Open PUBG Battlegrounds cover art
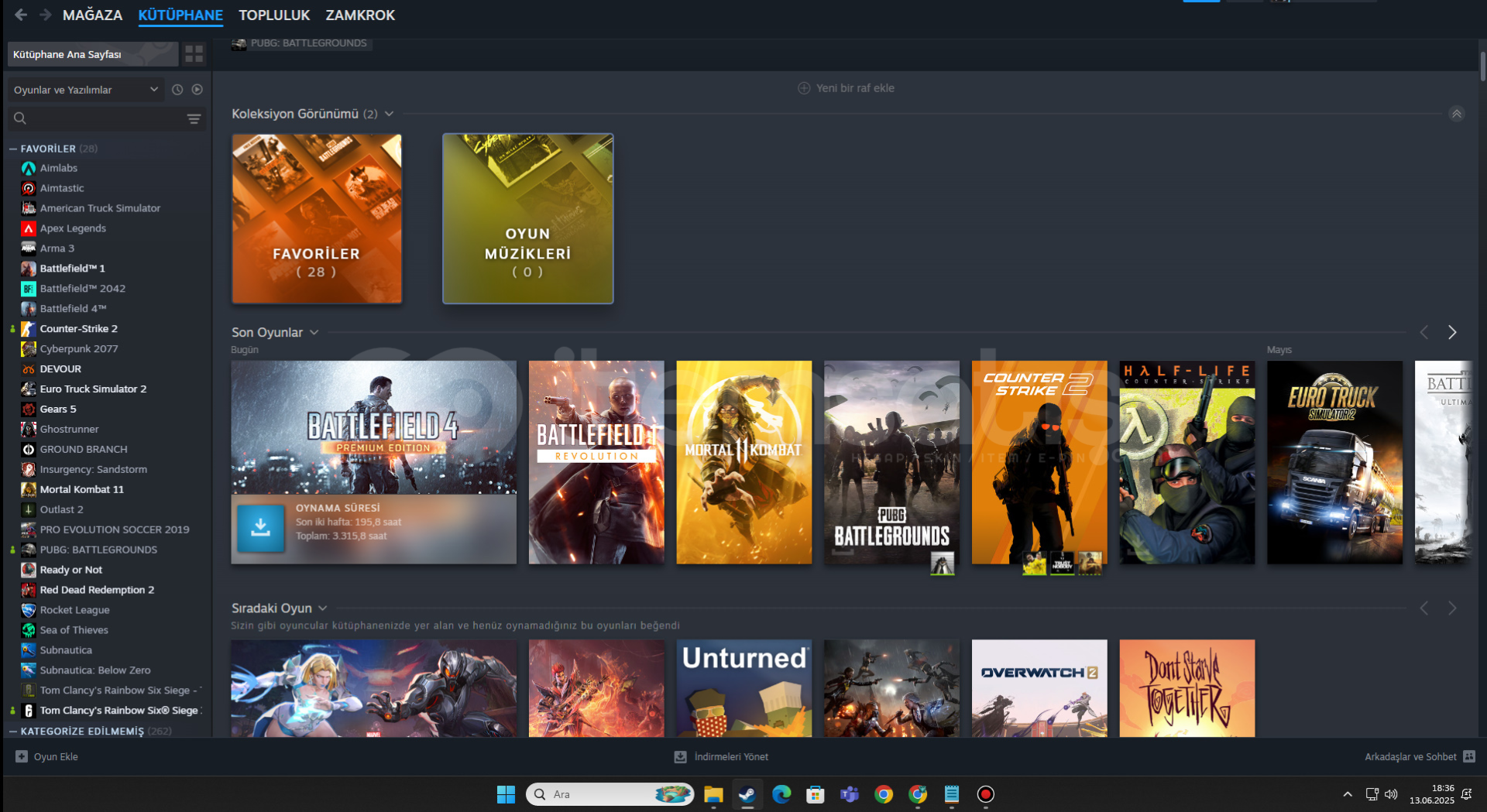This screenshot has width=1487, height=812. click(x=891, y=462)
